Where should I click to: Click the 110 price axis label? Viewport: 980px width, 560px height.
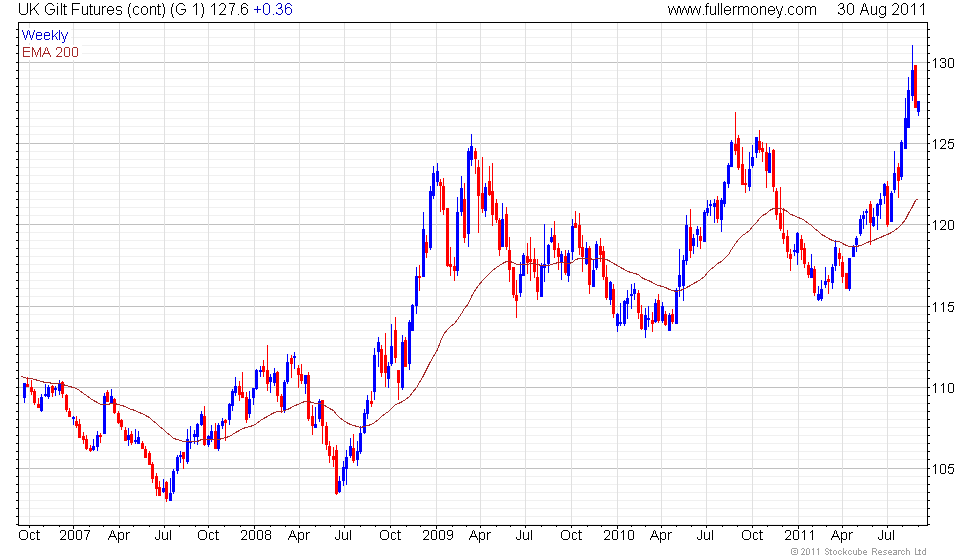pyautogui.click(x=943, y=388)
